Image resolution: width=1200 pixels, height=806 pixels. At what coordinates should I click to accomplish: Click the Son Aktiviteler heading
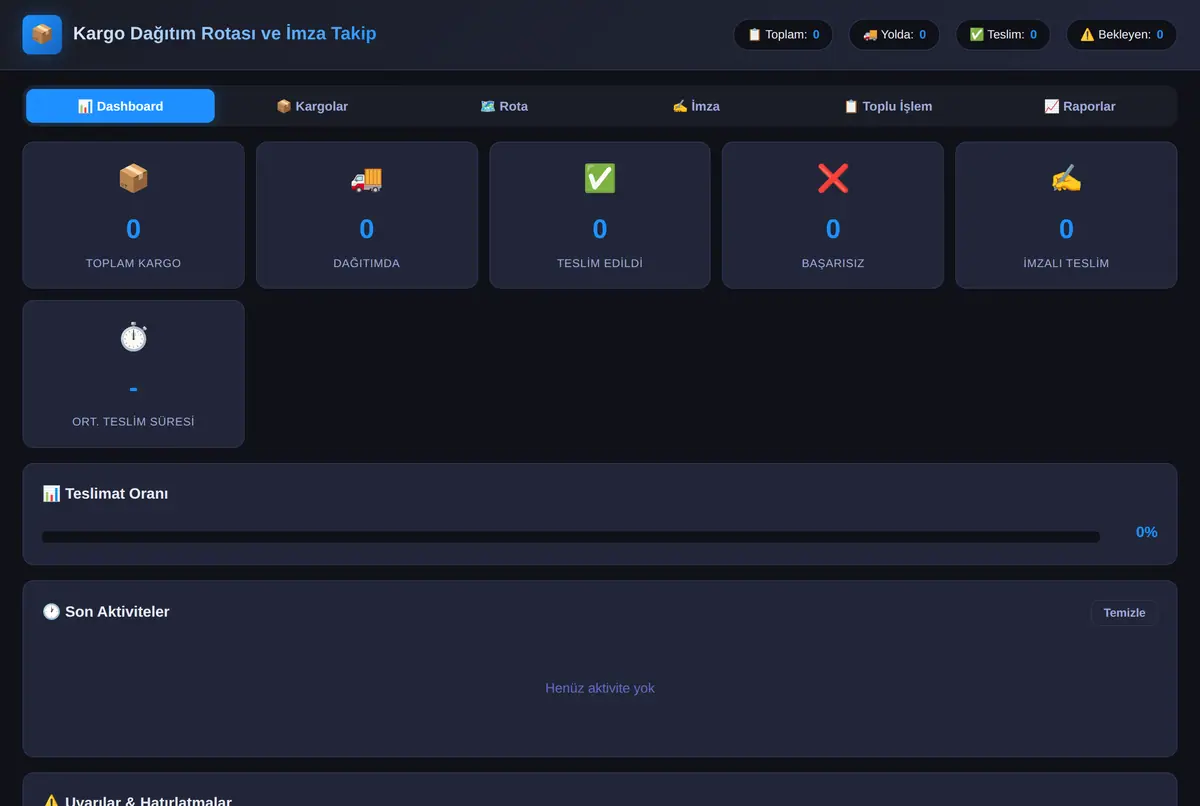pyautogui.click(x=106, y=612)
